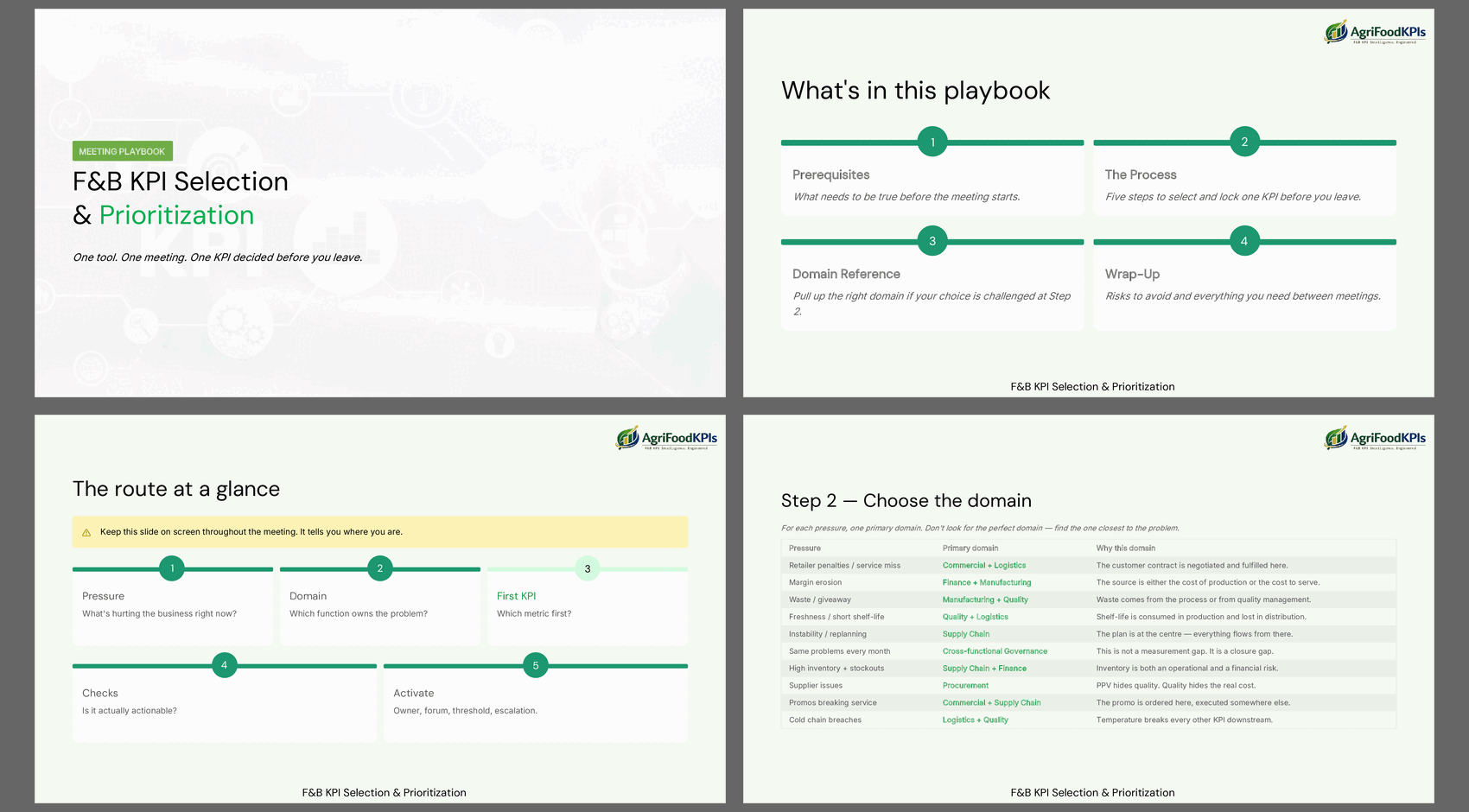Click the green MEETING PLAYBOOK badge
The width and height of the screenshot is (1469, 812).
click(x=122, y=151)
